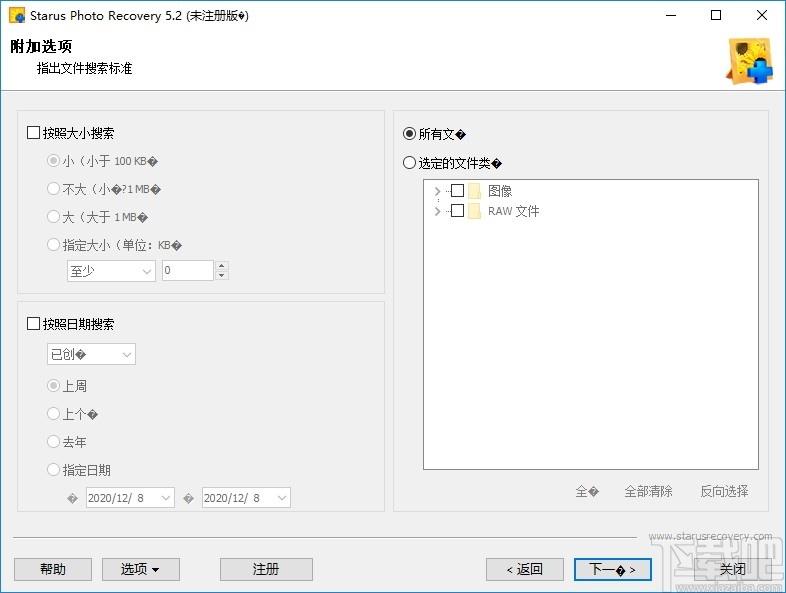Choose the 大 size radio over 1 MB
This screenshot has height=593, width=786.
click(x=53, y=217)
